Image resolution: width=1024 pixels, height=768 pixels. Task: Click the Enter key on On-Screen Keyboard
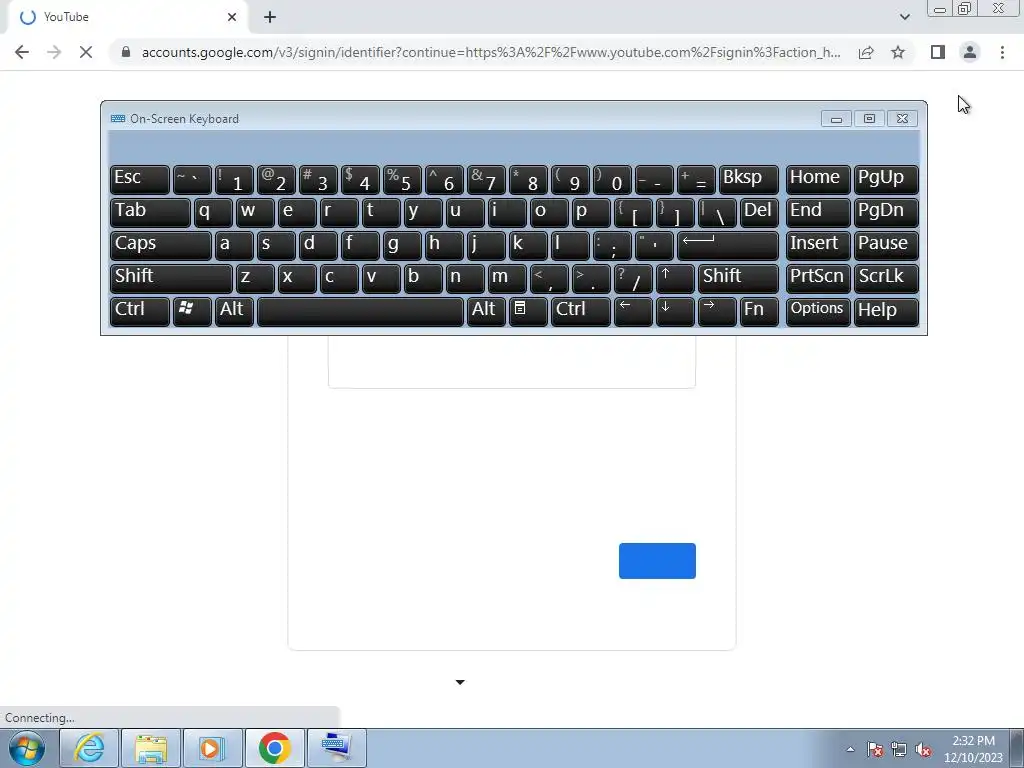[728, 245]
